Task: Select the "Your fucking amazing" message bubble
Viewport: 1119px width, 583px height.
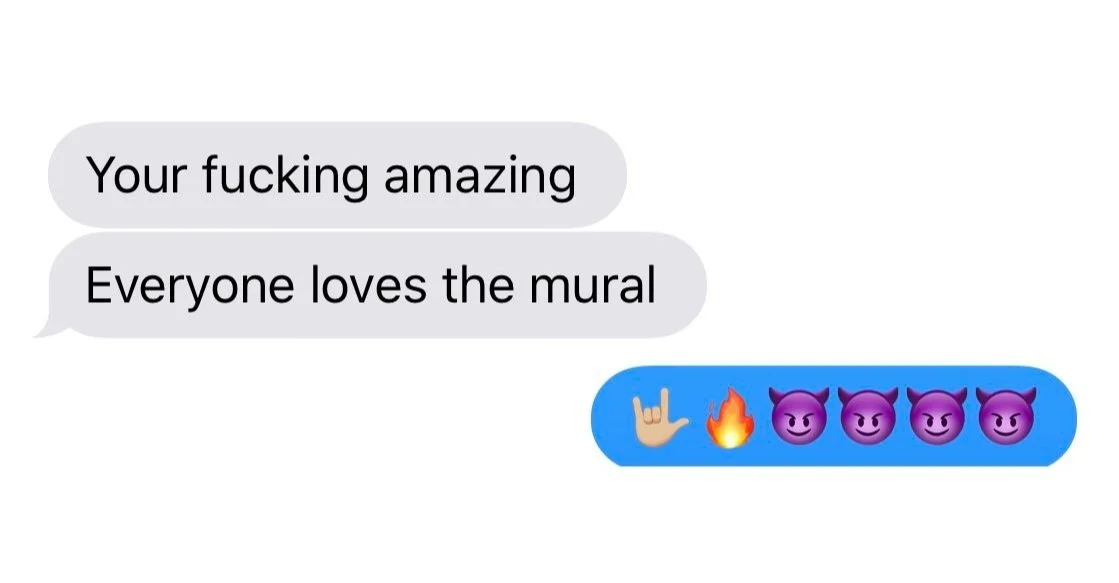Action: coord(337,175)
